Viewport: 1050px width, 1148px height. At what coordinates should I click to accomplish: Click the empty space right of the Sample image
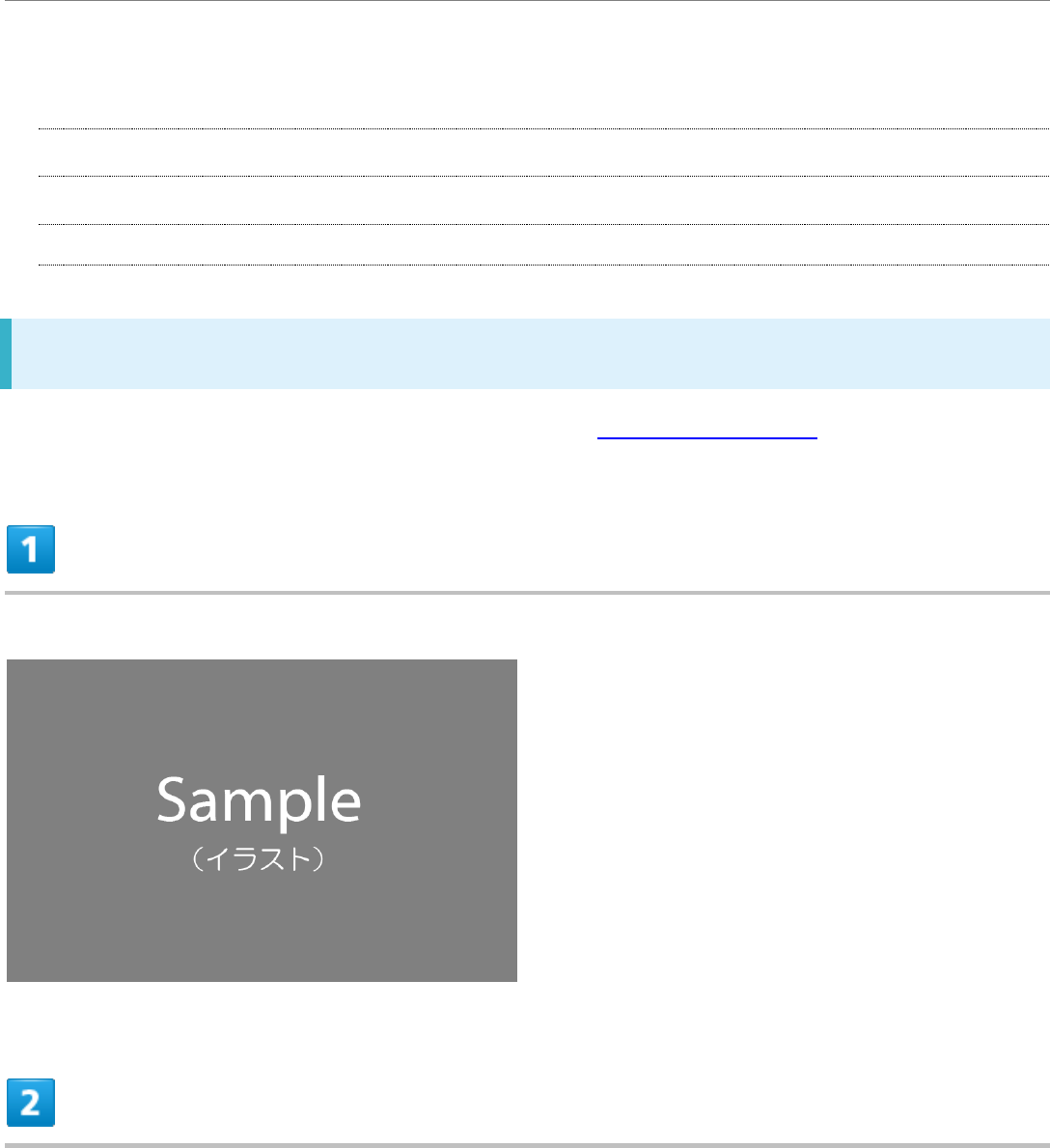point(783,820)
